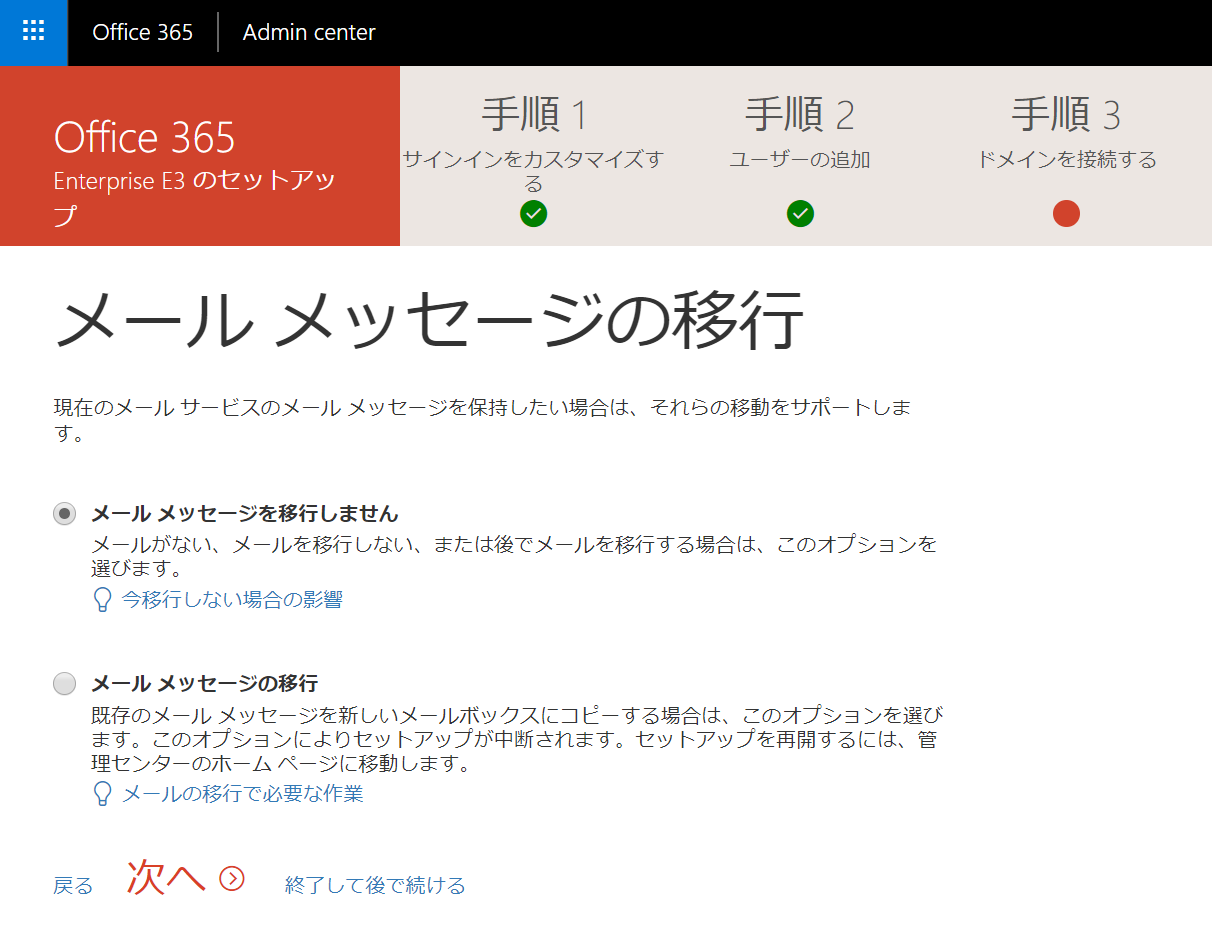Click the 戻る link to go back

pyautogui.click(x=73, y=886)
